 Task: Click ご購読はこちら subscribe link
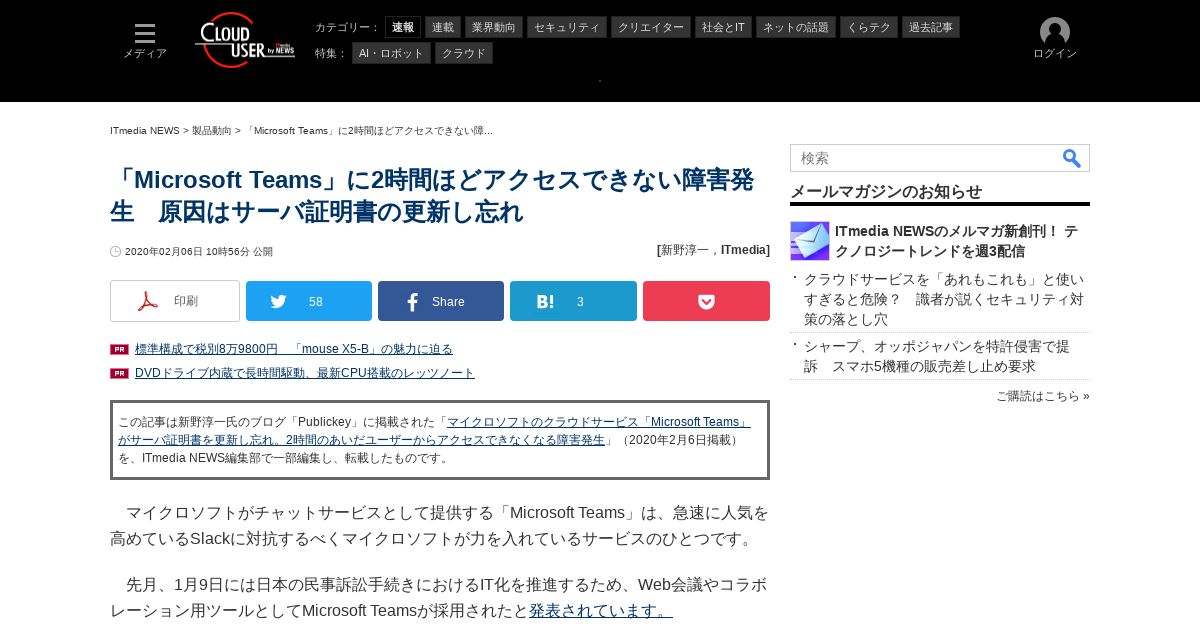(1043, 396)
